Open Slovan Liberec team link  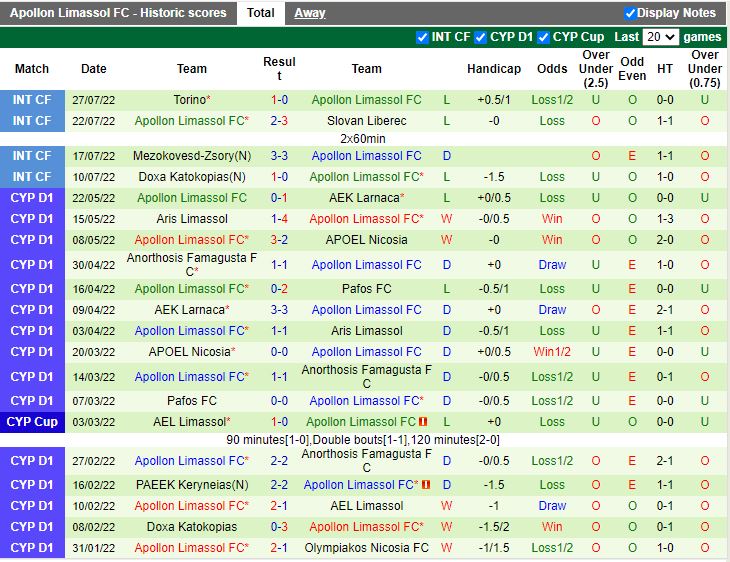[x=366, y=121]
